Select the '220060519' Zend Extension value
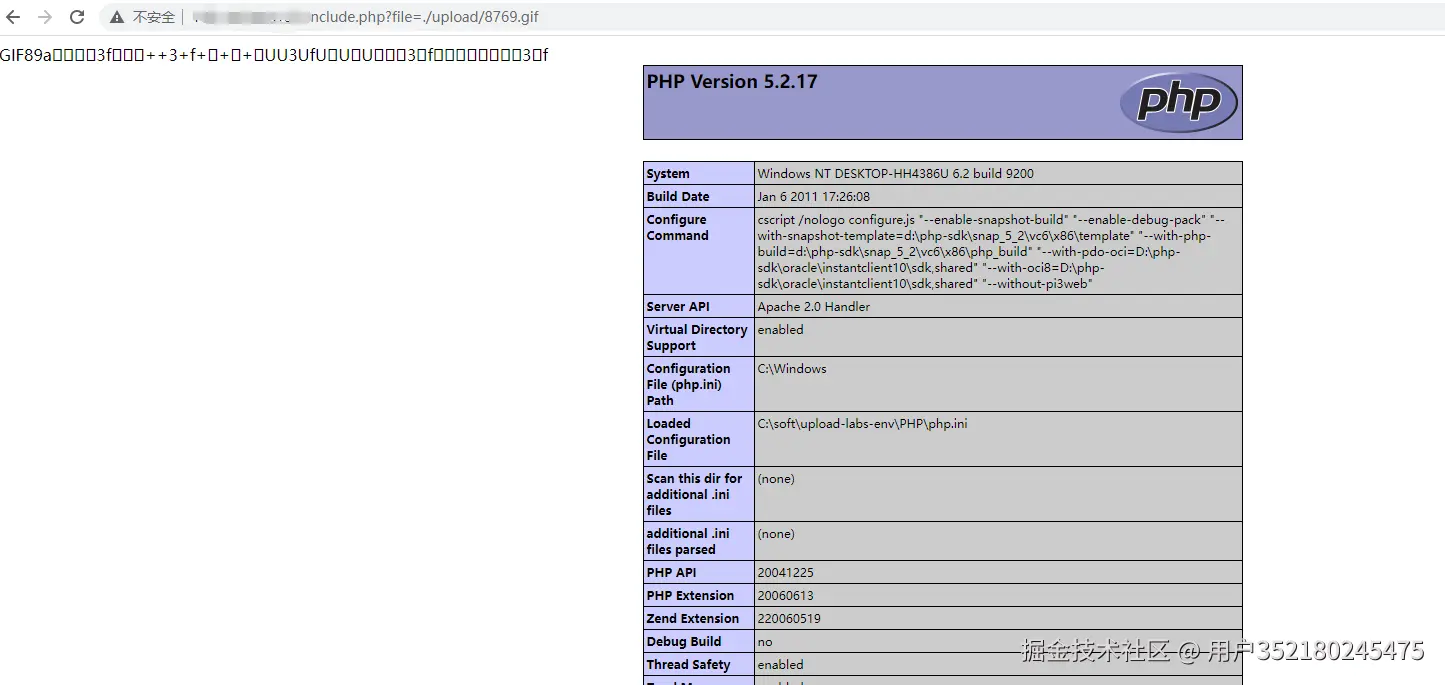1445x685 pixels. point(789,619)
